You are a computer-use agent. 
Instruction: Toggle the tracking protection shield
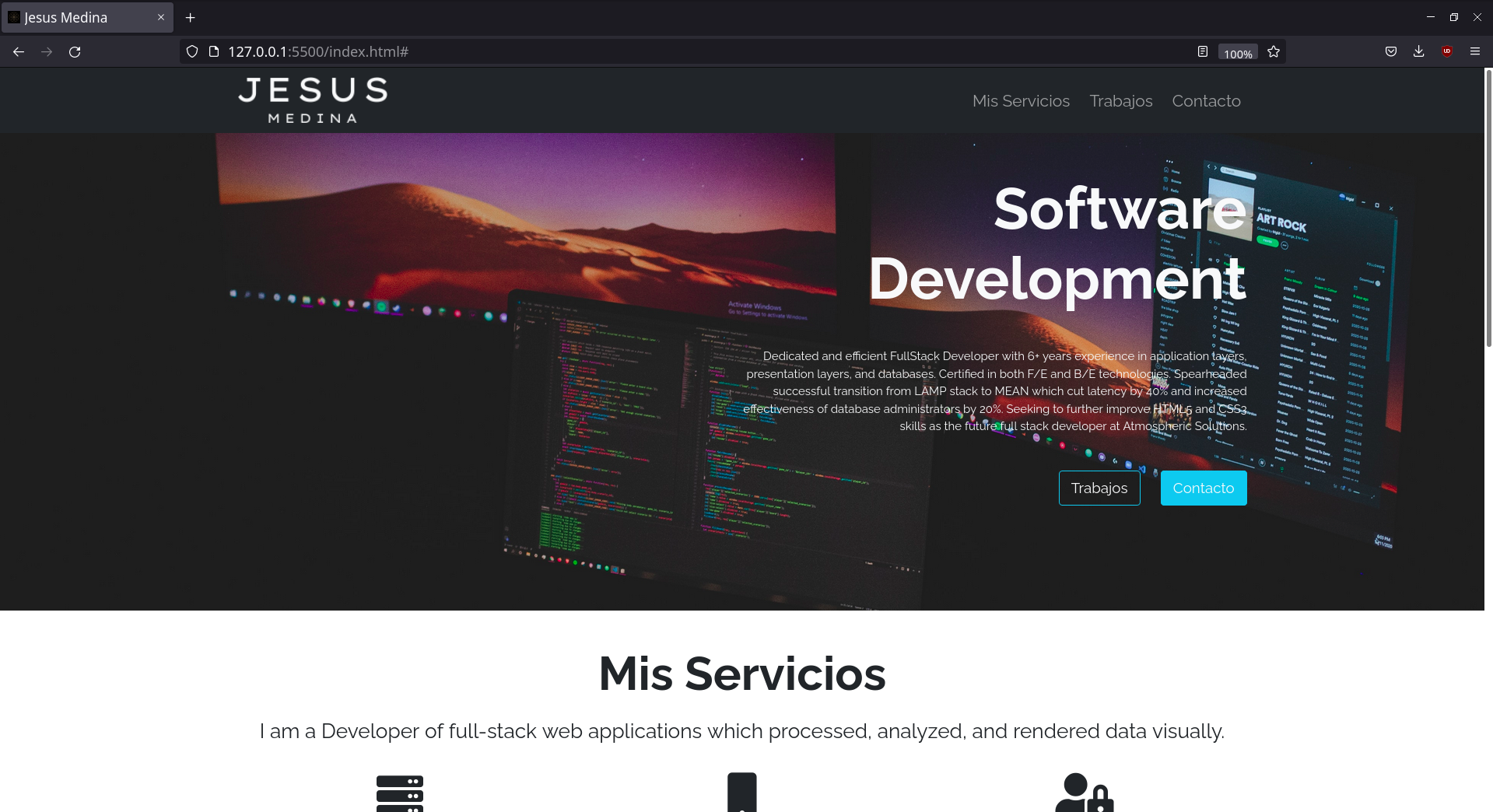[x=191, y=51]
